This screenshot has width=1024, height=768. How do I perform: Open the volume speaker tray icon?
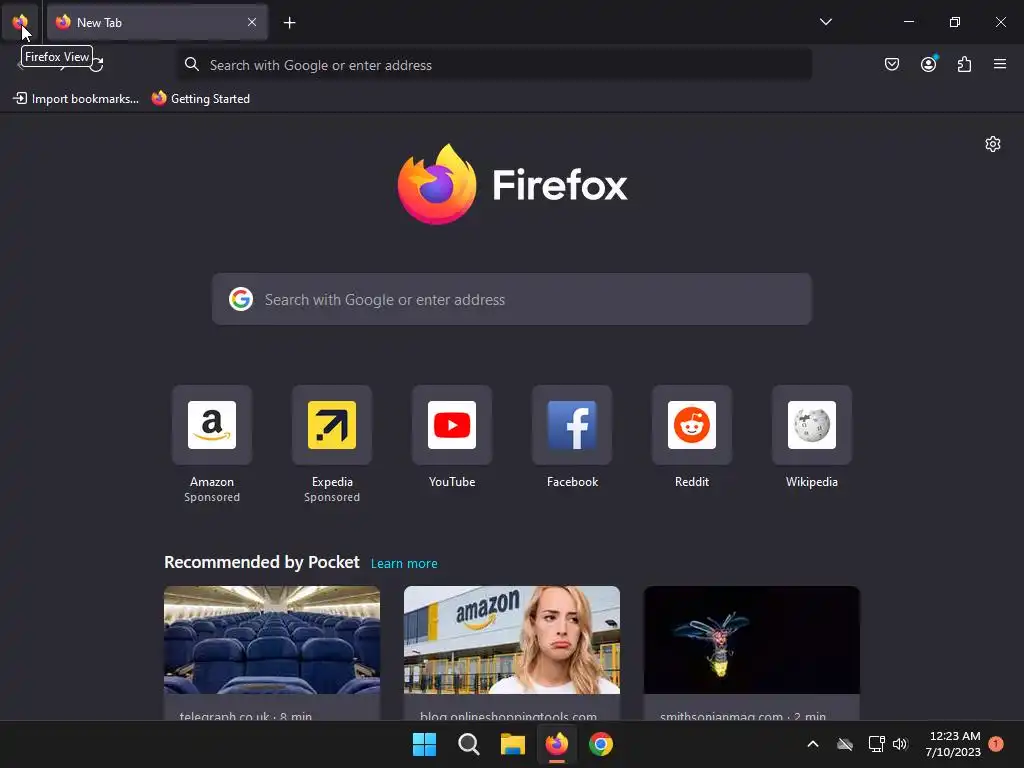point(900,744)
